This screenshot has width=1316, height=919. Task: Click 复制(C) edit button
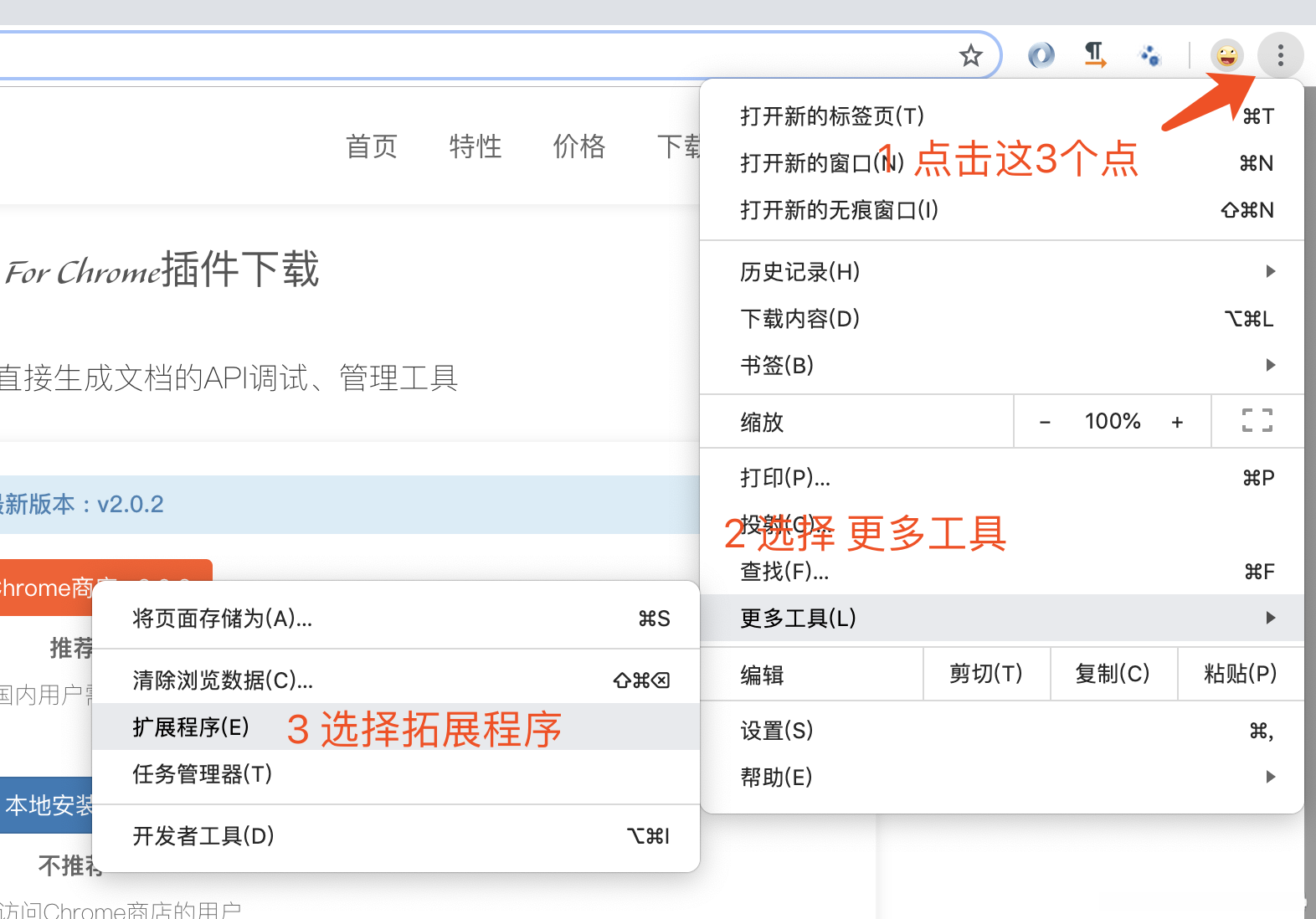click(x=1113, y=674)
